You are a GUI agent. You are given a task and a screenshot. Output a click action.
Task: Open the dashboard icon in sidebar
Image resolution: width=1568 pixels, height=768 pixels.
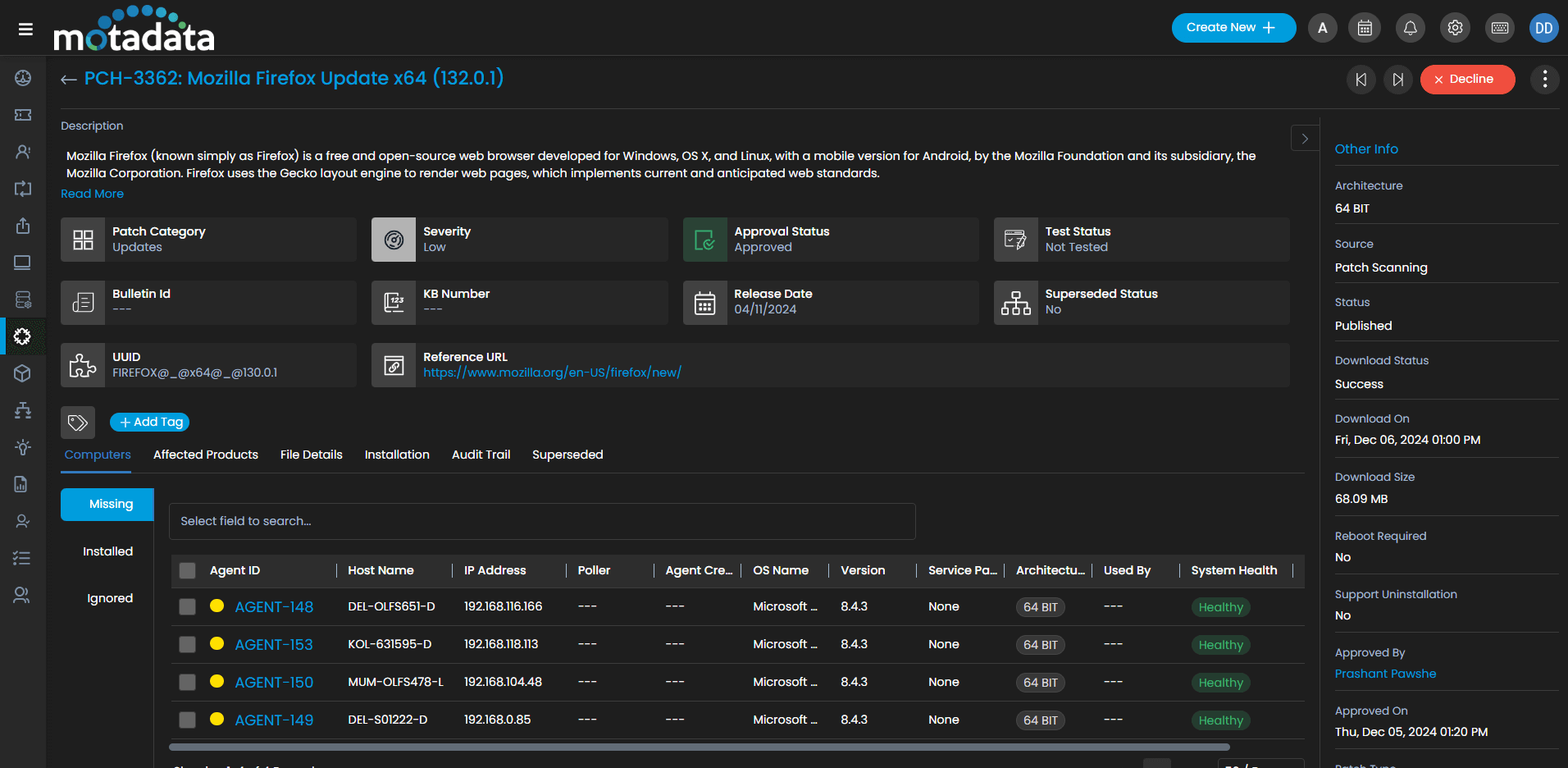(x=23, y=78)
